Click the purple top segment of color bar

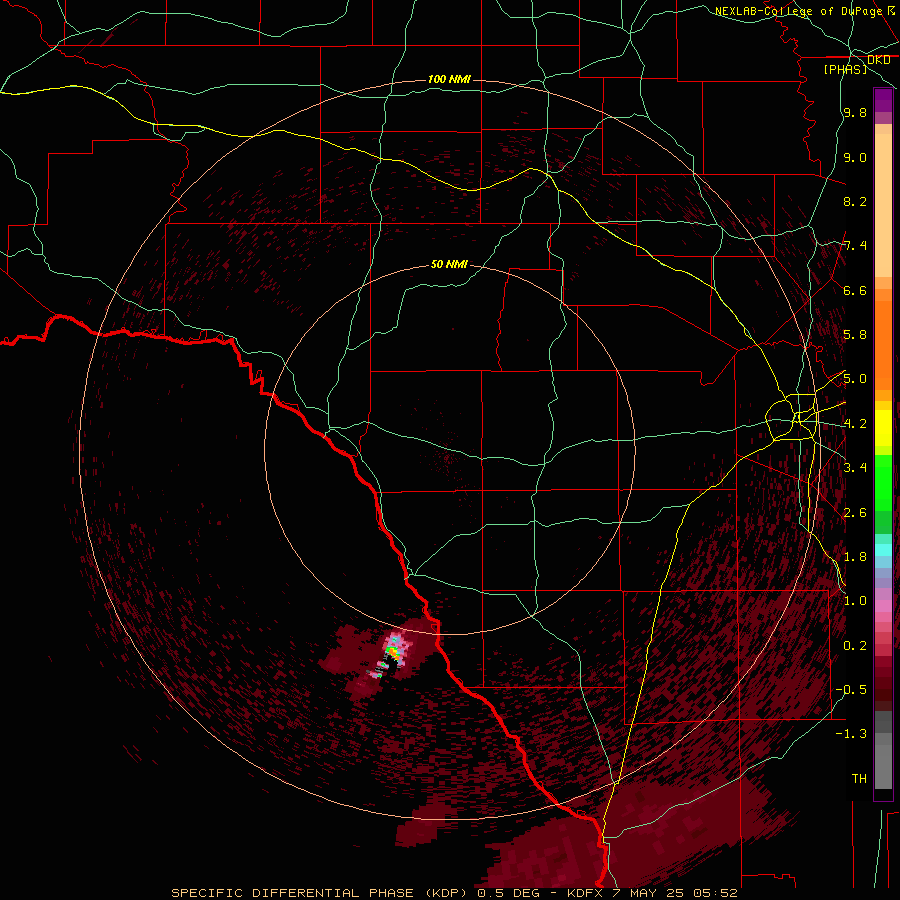[x=883, y=101]
